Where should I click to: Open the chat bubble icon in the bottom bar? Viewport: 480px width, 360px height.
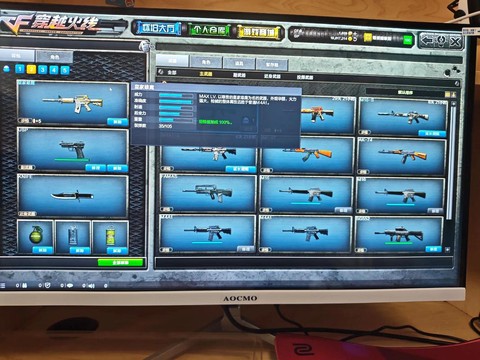[x=70, y=286]
